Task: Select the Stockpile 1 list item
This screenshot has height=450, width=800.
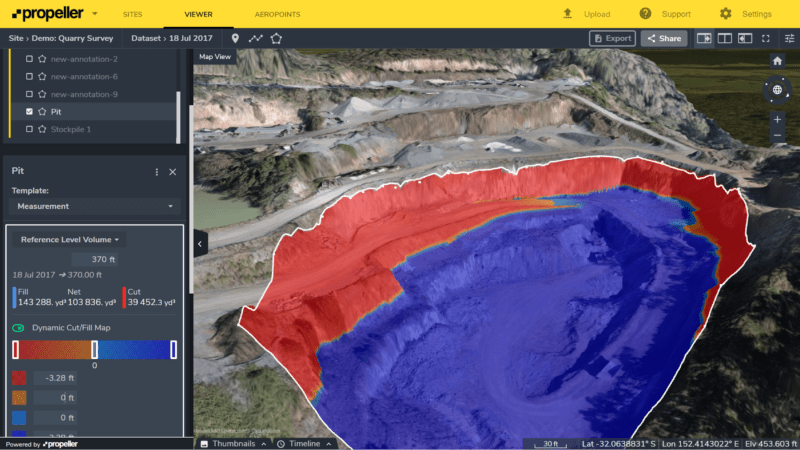Action: click(x=93, y=129)
